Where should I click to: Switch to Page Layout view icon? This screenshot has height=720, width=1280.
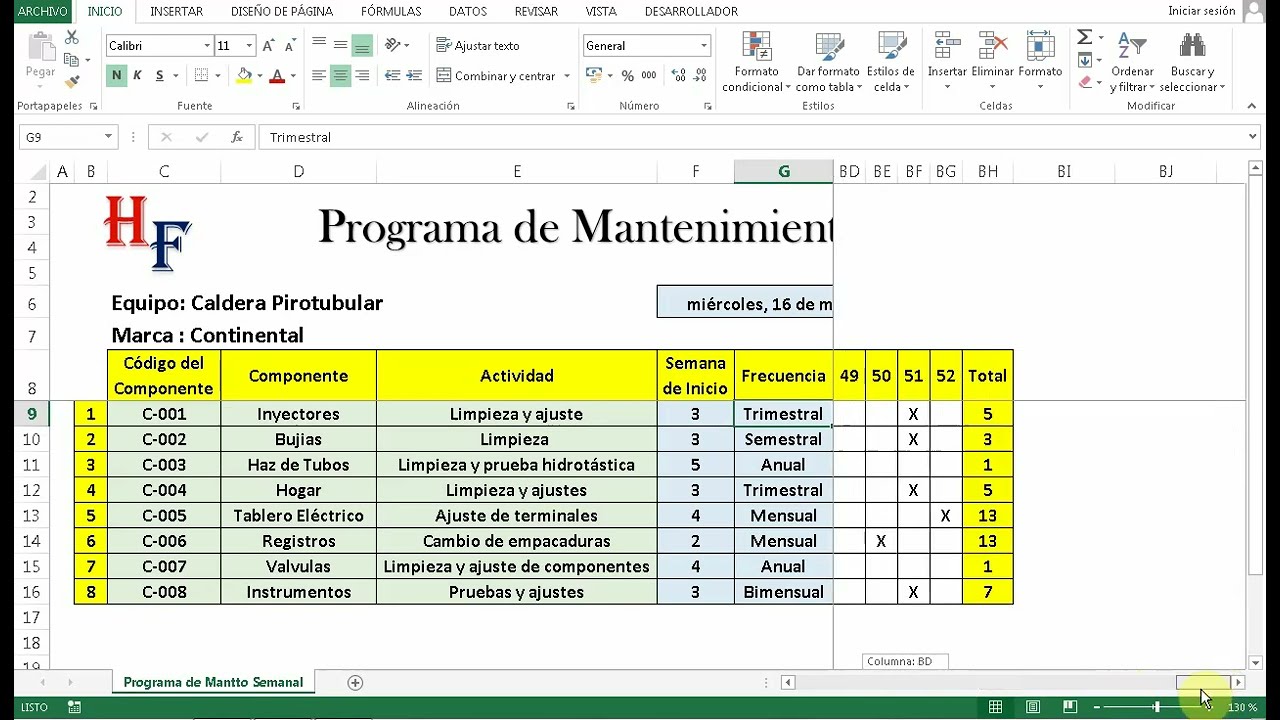pyautogui.click(x=1033, y=707)
